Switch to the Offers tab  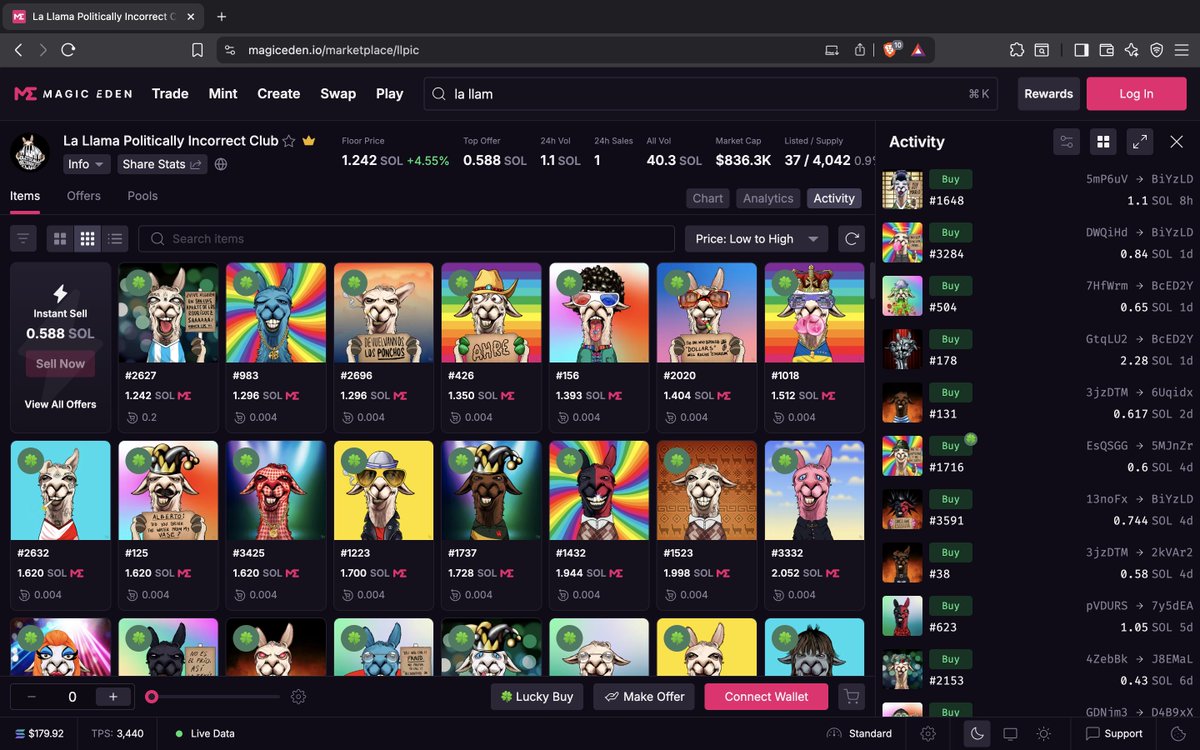click(84, 196)
